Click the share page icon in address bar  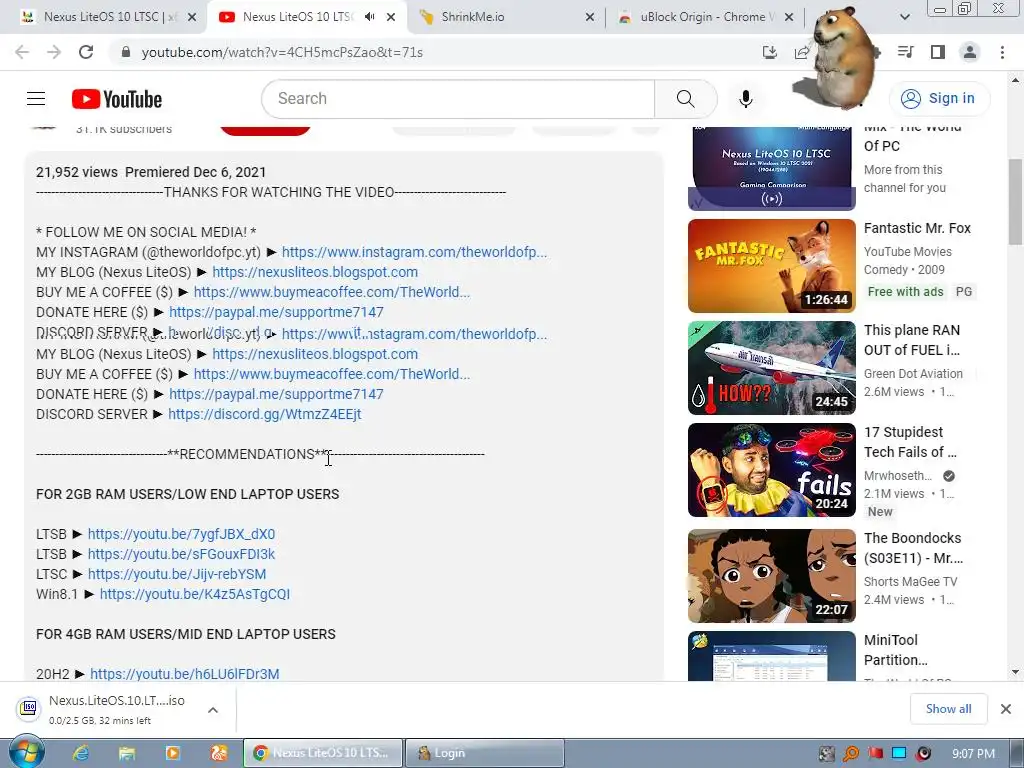pos(802,52)
